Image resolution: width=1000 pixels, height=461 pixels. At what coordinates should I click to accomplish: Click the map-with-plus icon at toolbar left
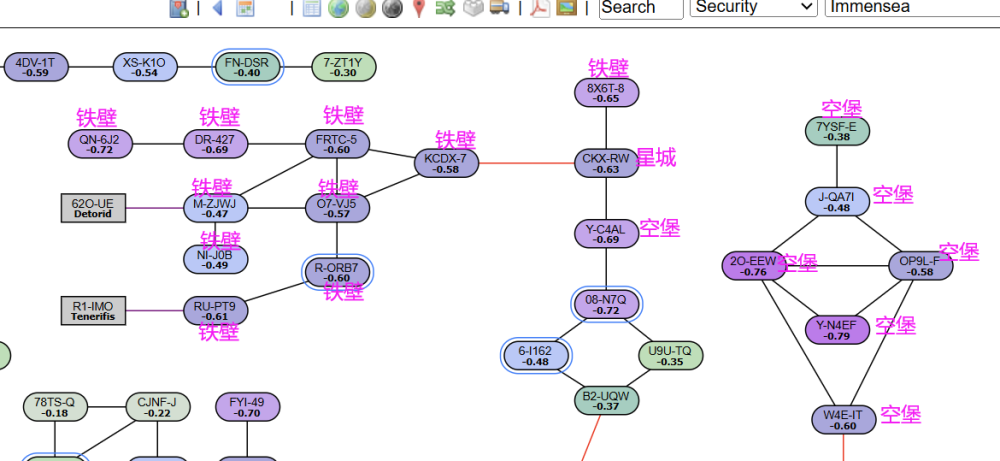(x=179, y=8)
